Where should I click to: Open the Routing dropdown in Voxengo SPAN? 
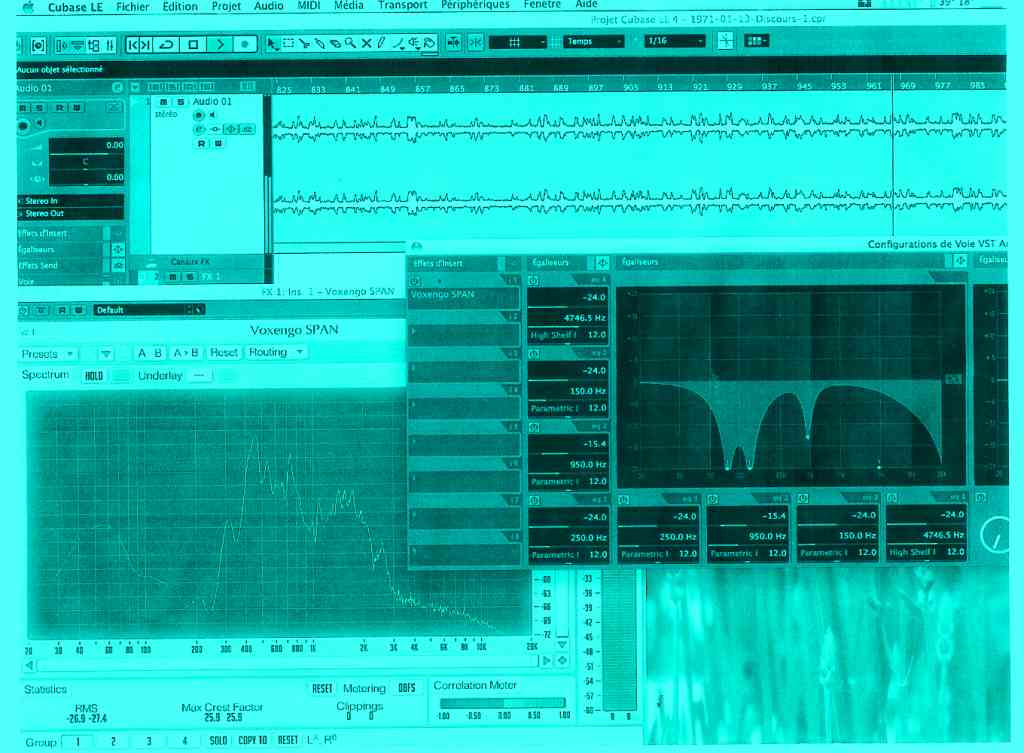tap(274, 352)
